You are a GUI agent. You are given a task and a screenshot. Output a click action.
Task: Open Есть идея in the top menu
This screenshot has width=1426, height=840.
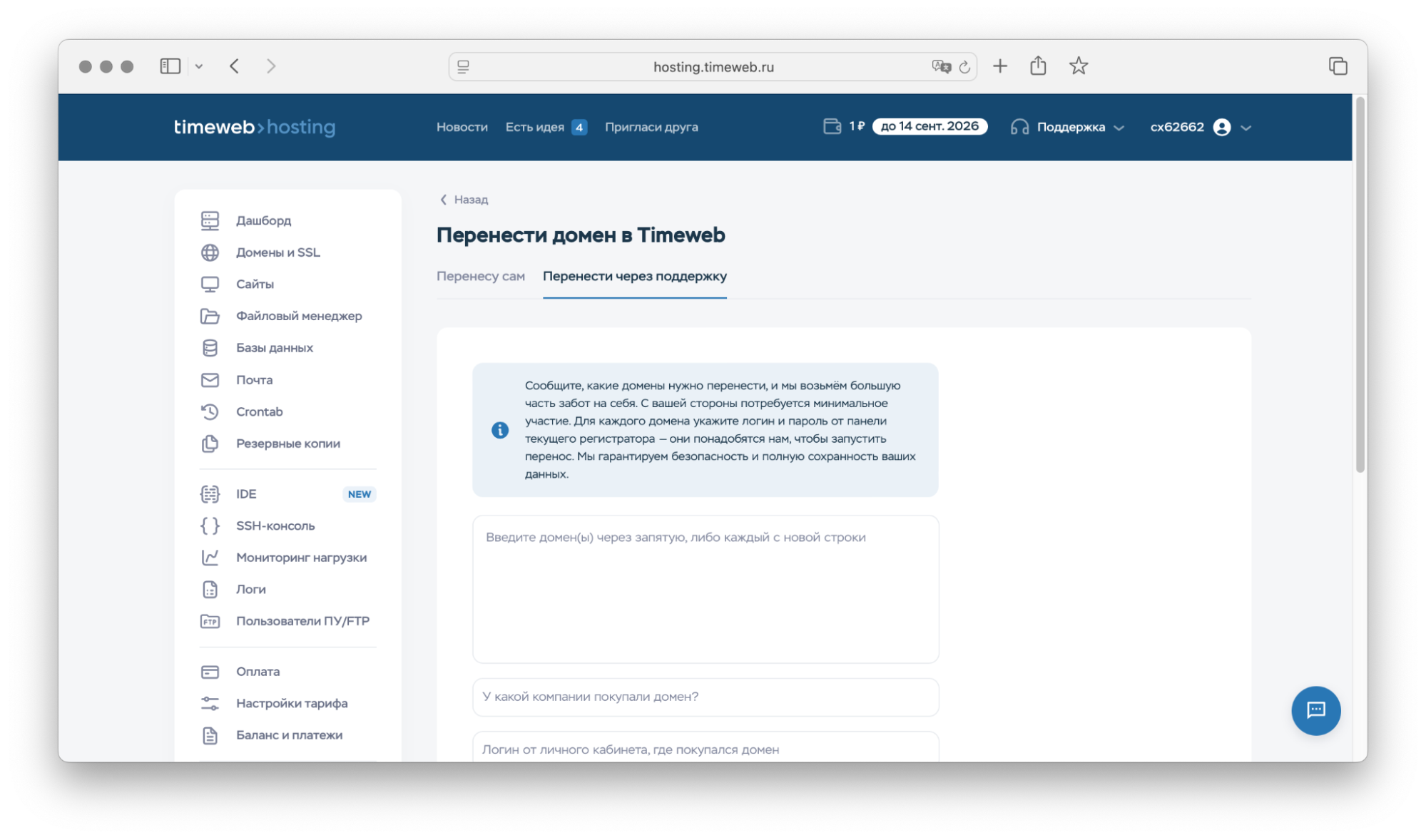pyautogui.click(x=535, y=127)
